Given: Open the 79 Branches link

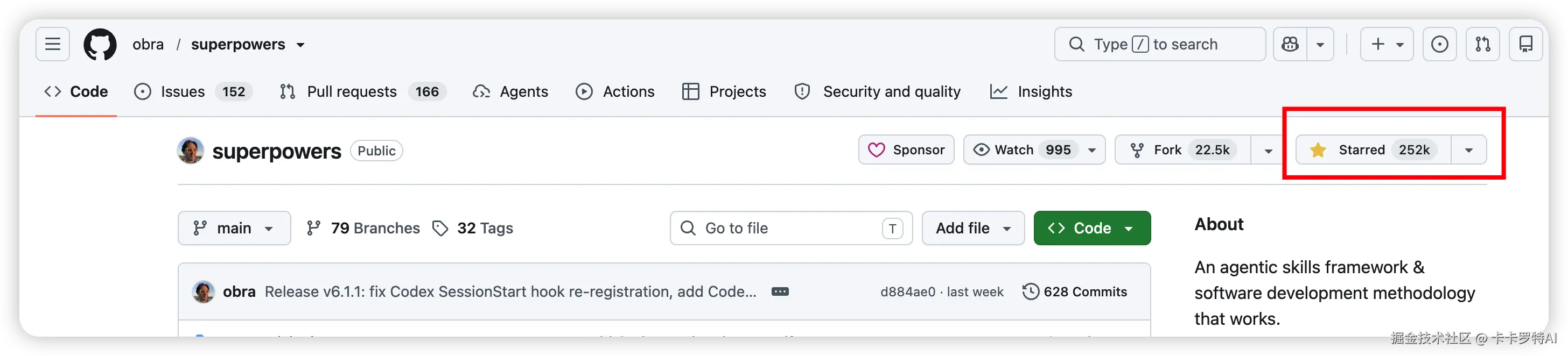Looking at the screenshot, I should [363, 229].
